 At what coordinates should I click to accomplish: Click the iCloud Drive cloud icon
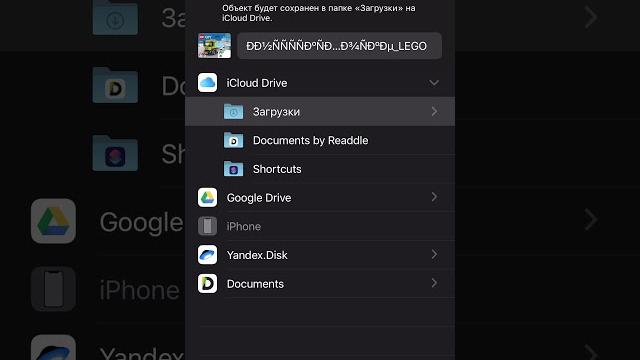coord(207,83)
